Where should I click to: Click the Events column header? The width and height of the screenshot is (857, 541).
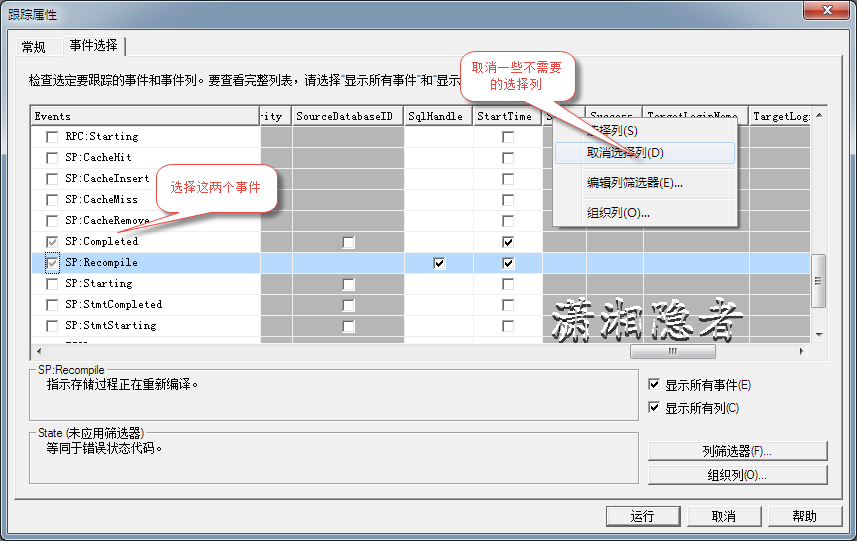coord(145,116)
